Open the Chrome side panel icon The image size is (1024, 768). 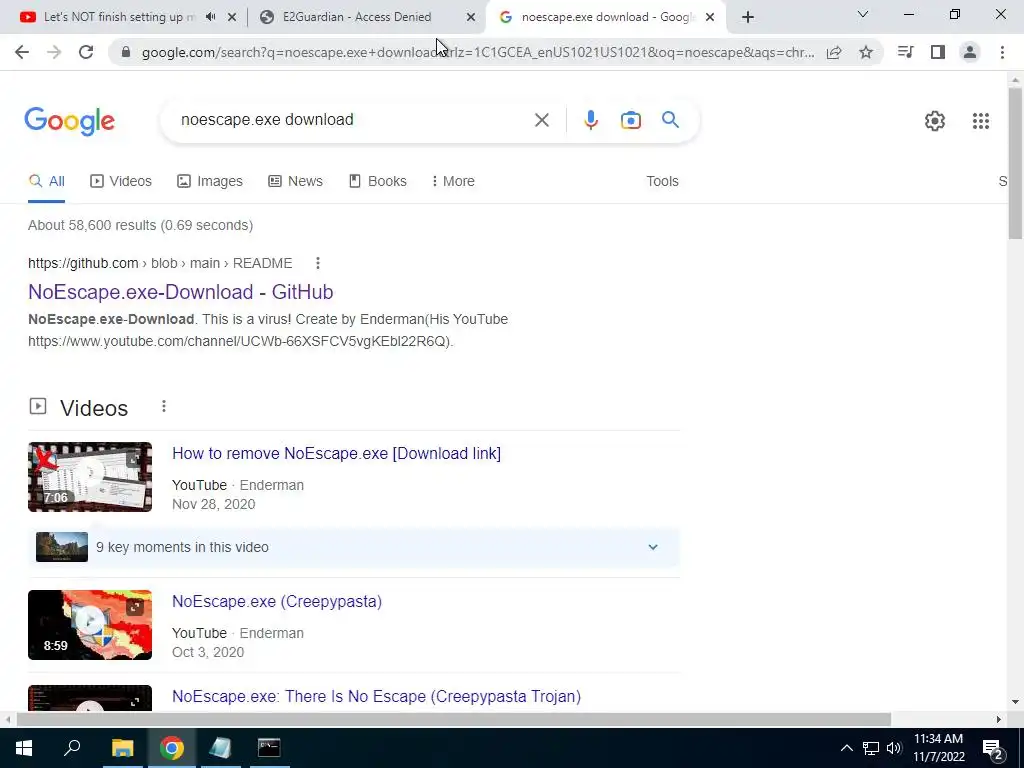938,52
